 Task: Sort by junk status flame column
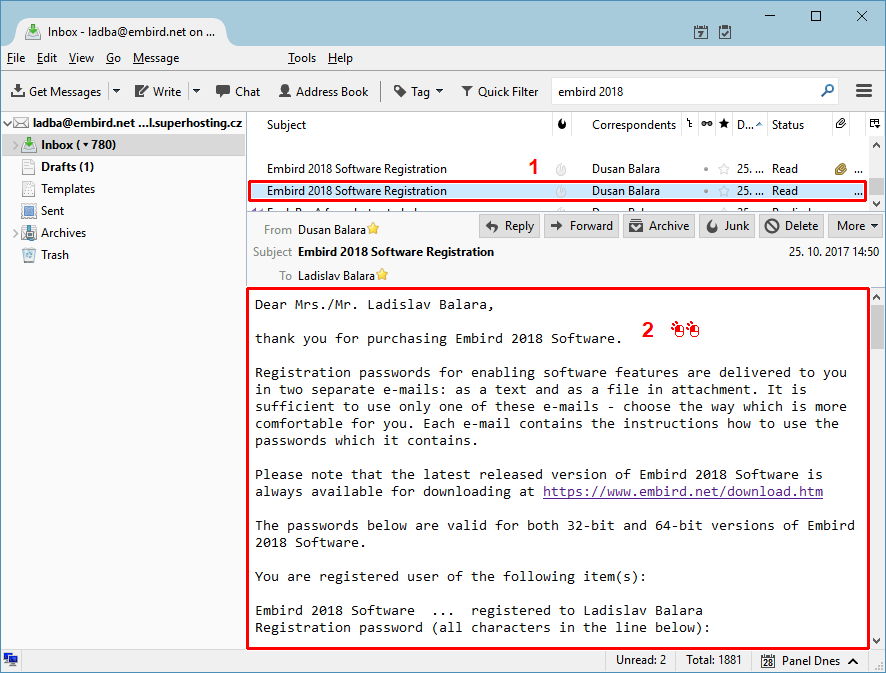point(562,124)
